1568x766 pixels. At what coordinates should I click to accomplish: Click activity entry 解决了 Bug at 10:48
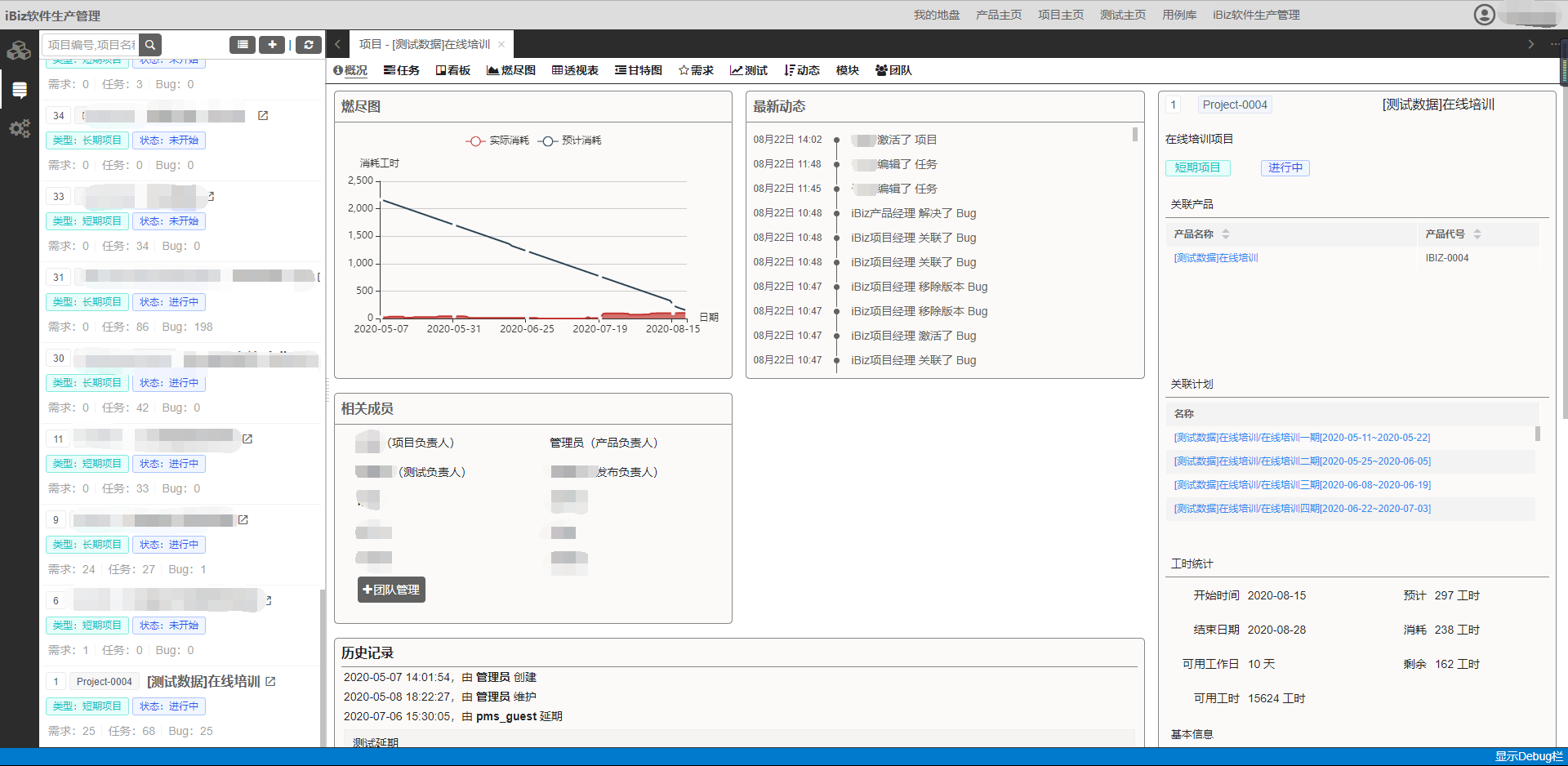(x=914, y=213)
